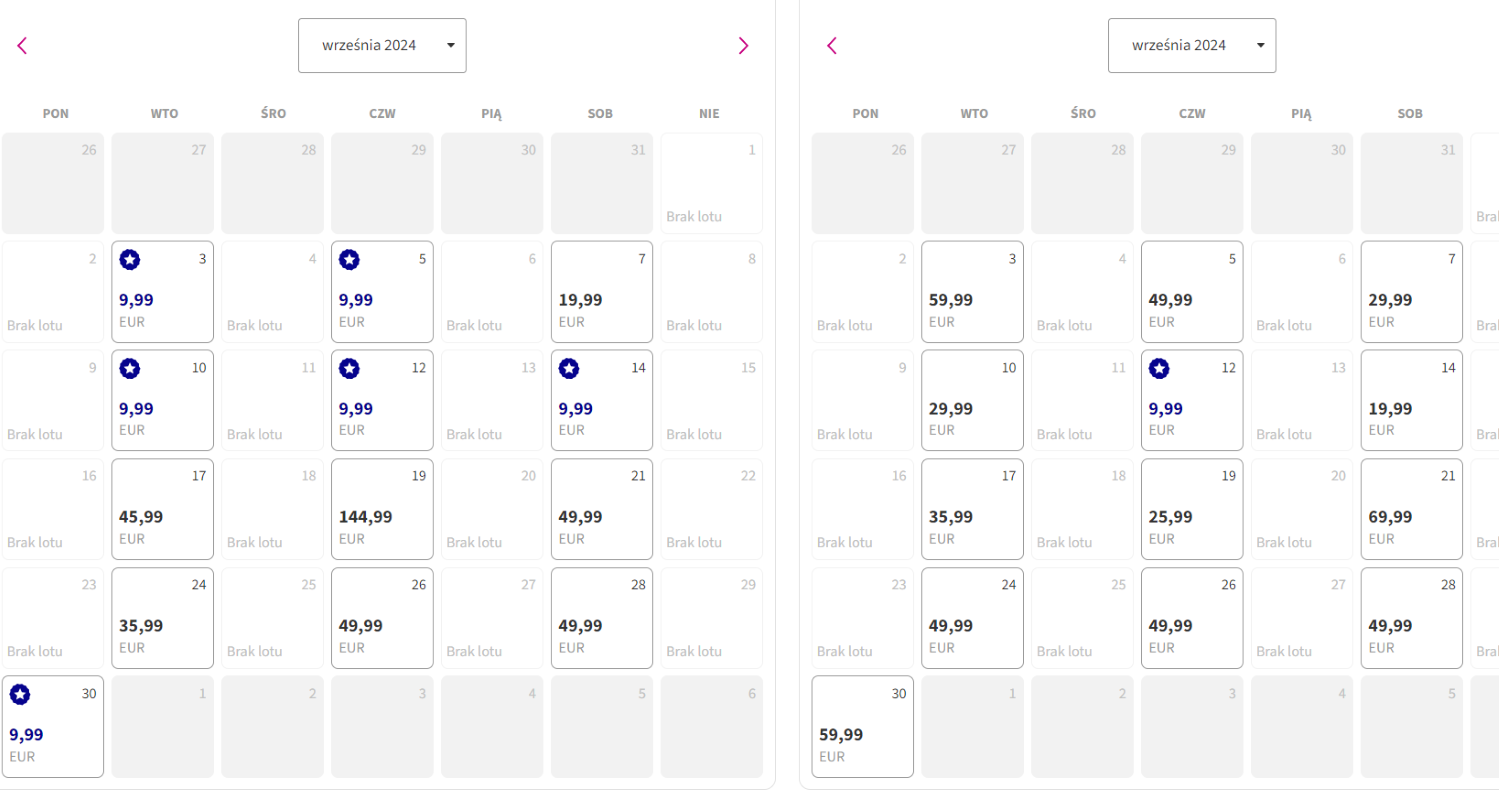1499x790 pixels.
Task: Go to next month in left calendar
Action: tap(743, 45)
